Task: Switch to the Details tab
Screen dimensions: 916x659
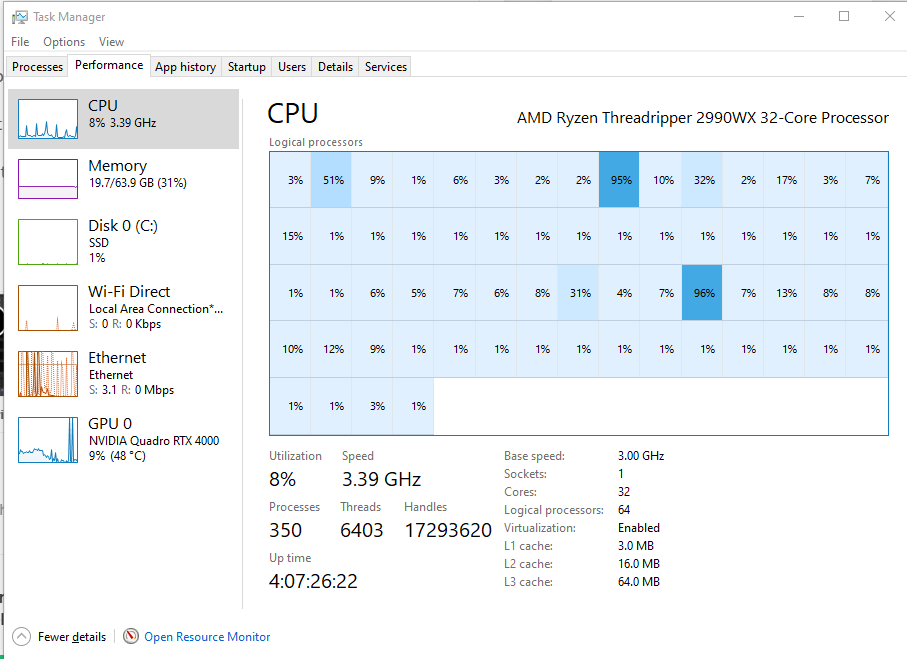Action: click(335, 67)
